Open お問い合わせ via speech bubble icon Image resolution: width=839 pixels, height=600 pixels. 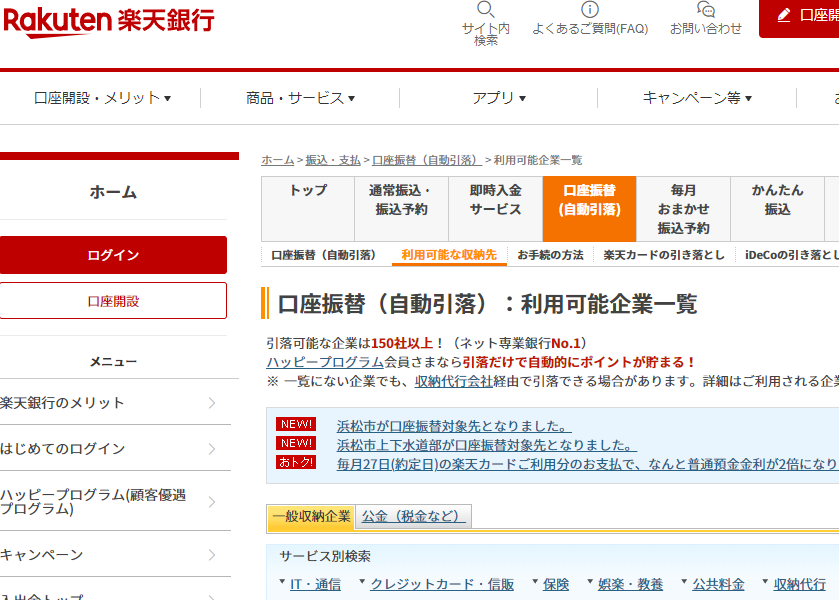pyautogui.click(x=706, y=9)
